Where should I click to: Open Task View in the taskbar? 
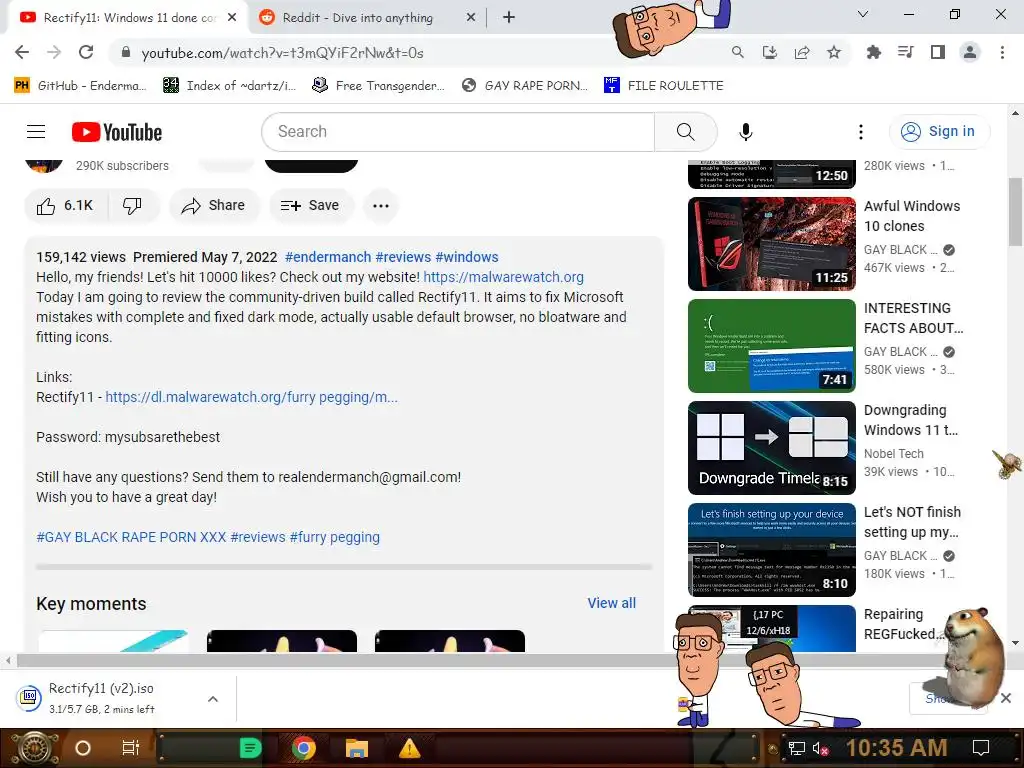[131, 748]
